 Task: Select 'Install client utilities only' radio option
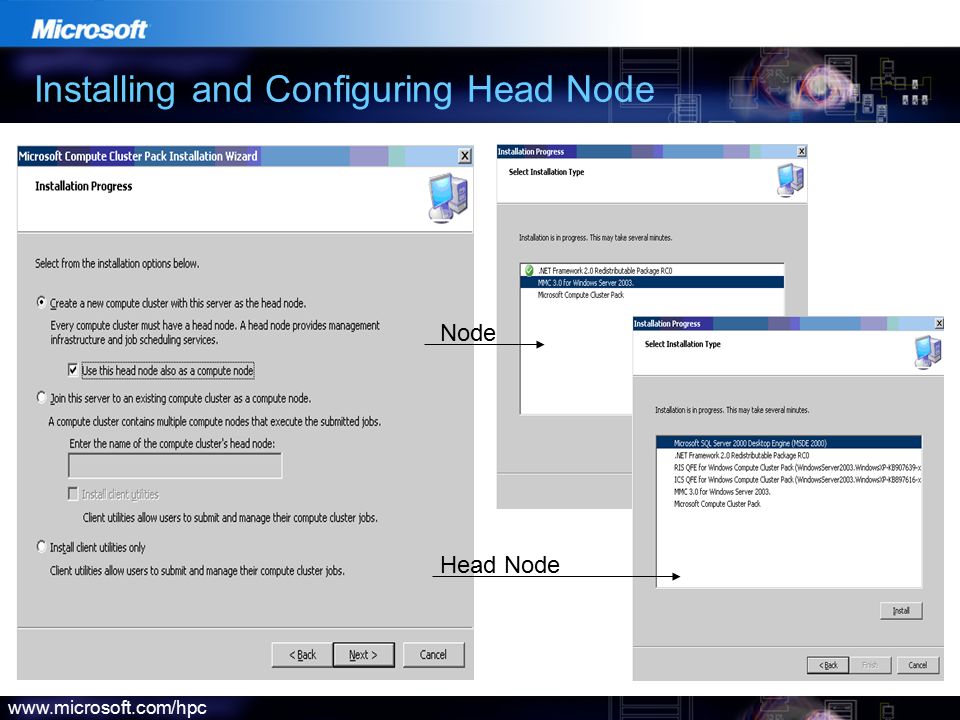pos(42,546)
